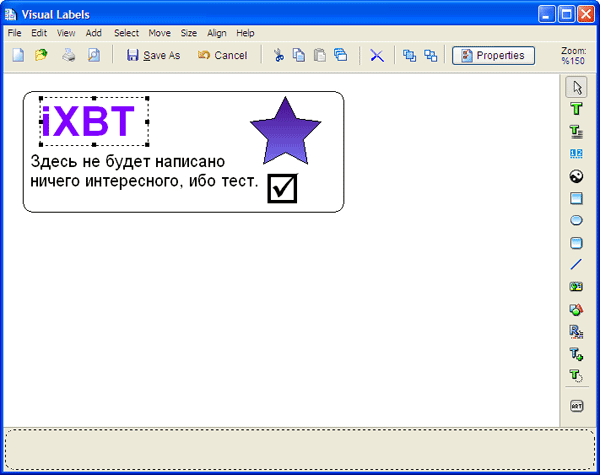Open an existing label file

(x=41, y=55)
